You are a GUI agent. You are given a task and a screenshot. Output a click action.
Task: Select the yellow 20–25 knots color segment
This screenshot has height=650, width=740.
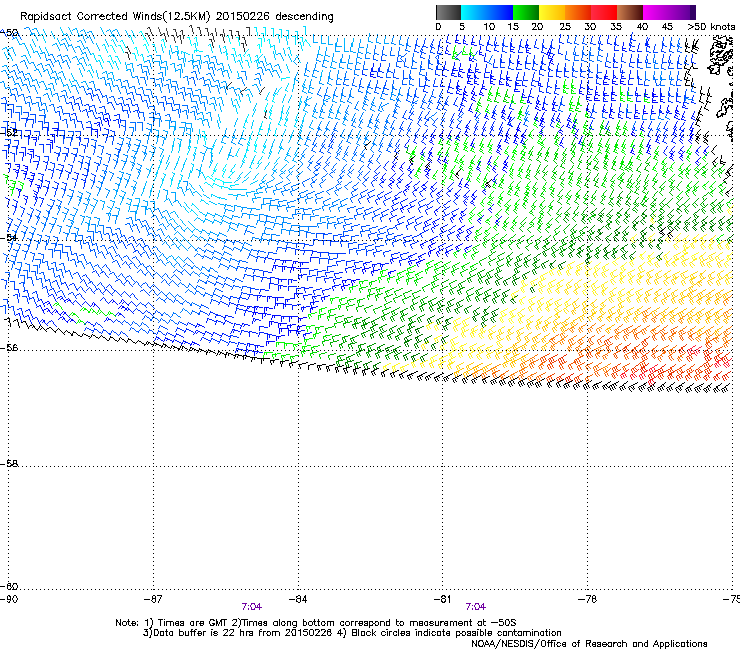click(x=552, y=12)
